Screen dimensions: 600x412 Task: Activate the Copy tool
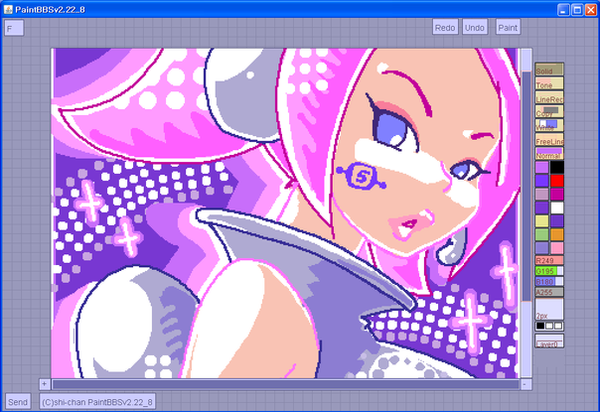[x=549, y=111]
